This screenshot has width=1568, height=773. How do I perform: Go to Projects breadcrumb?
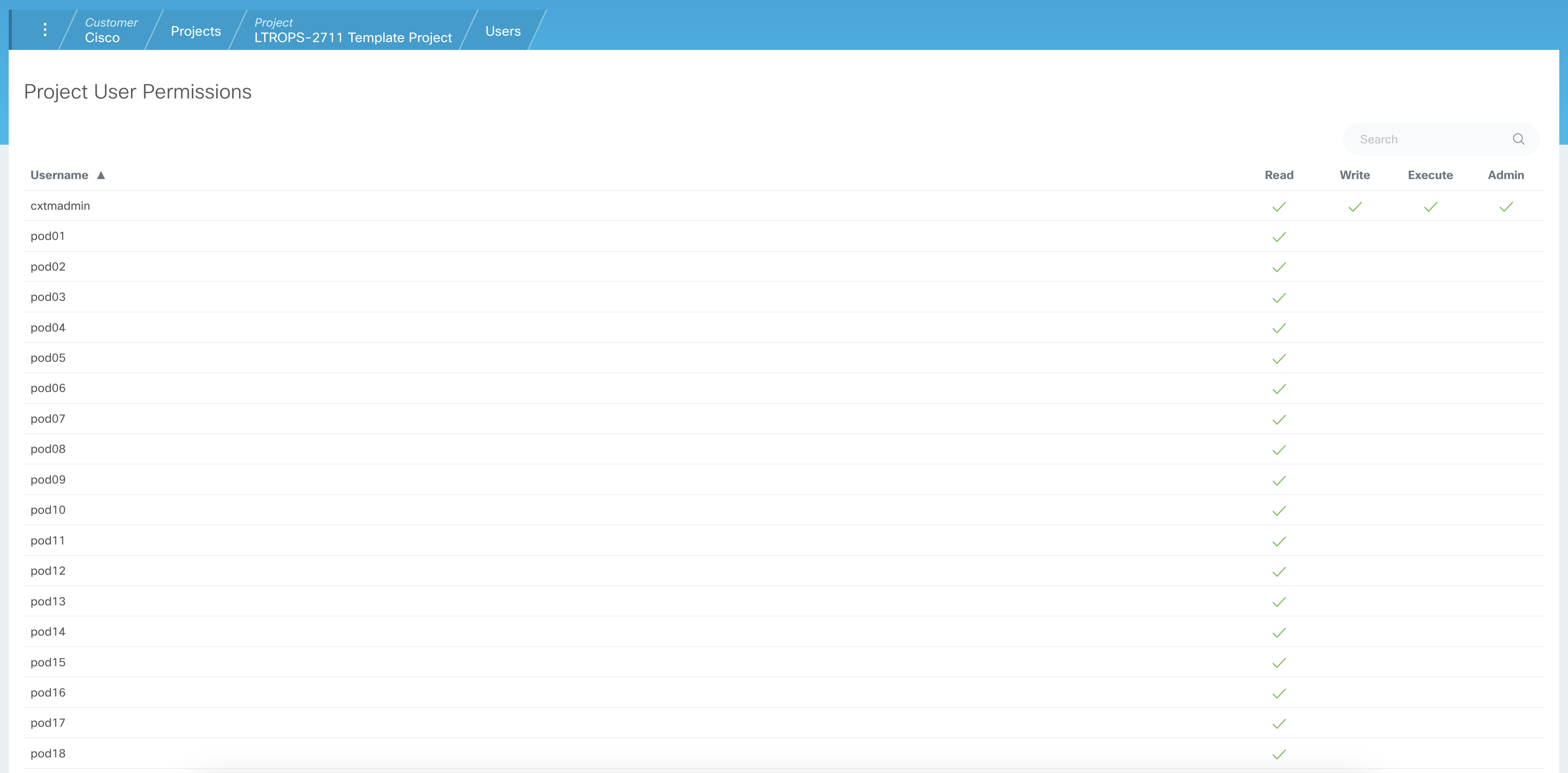(x=196, y=31)
